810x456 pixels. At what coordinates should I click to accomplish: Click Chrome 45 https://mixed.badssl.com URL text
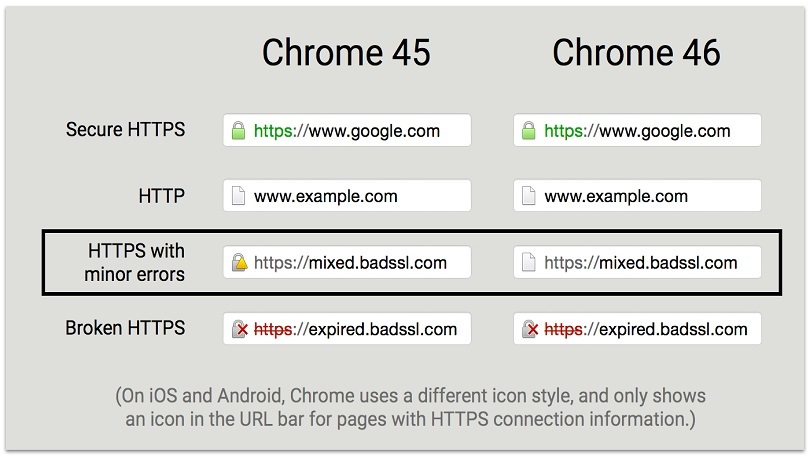350,264
